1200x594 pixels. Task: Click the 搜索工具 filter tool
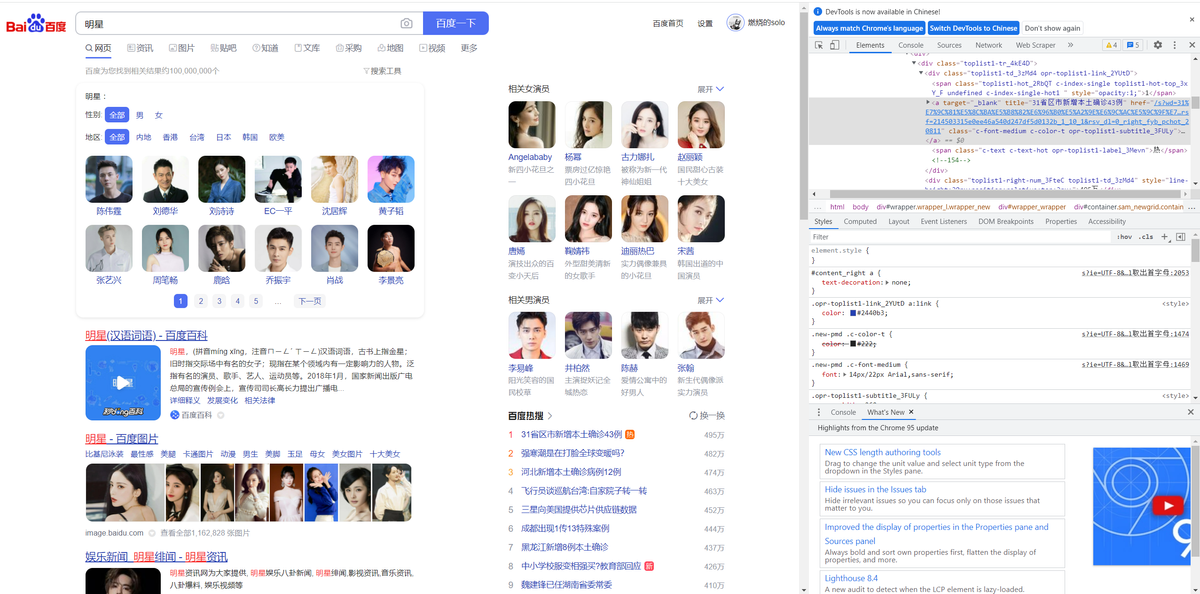pyautogui.click(x=381, y=71)
